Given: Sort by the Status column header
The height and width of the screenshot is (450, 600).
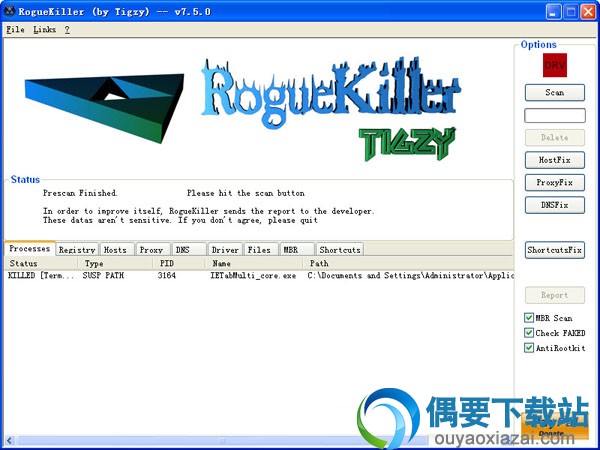Looking at the screenshot, I should pyautogui.click(x=41, y=263).
